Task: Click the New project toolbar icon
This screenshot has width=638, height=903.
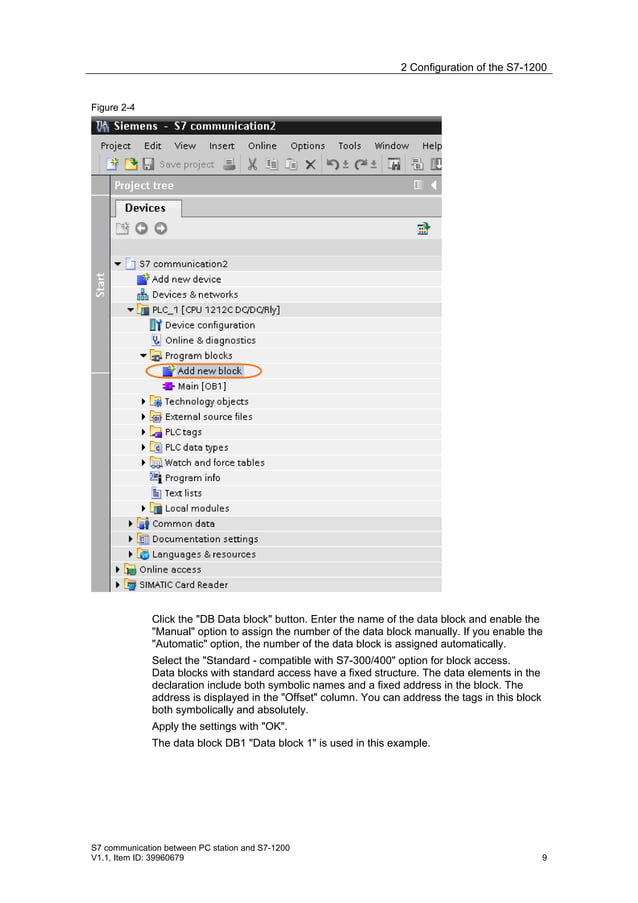Action: (112, 164)
